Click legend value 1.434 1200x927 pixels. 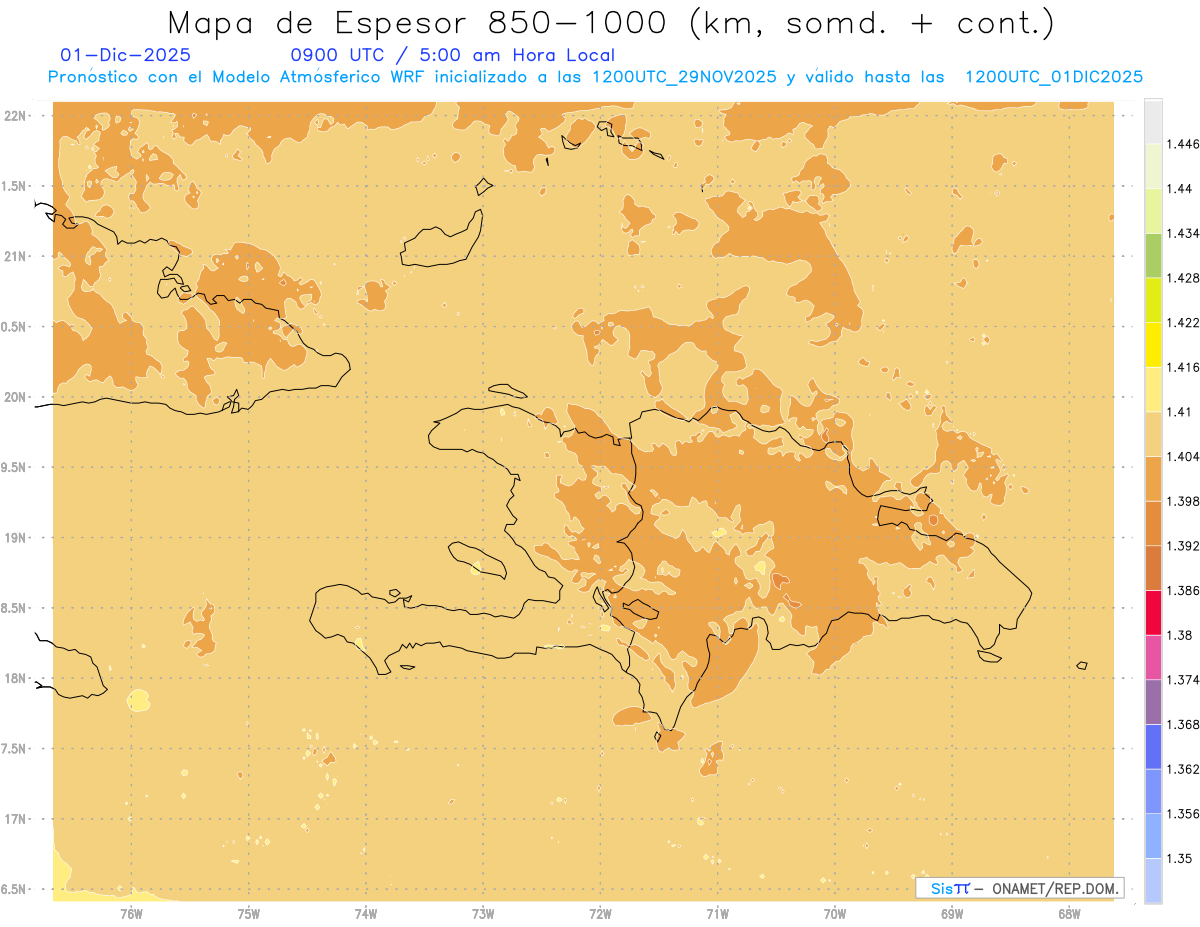click(x=1182, y=233)
